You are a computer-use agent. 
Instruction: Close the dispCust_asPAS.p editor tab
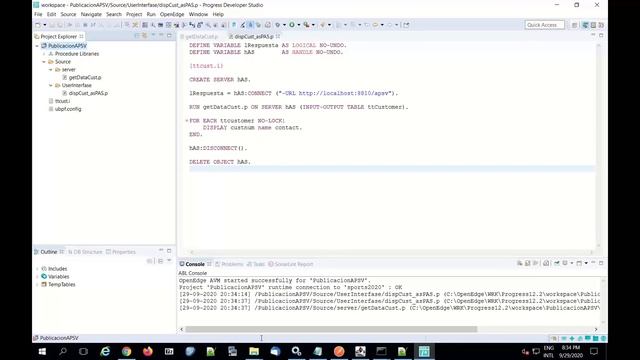pos(278,36)
